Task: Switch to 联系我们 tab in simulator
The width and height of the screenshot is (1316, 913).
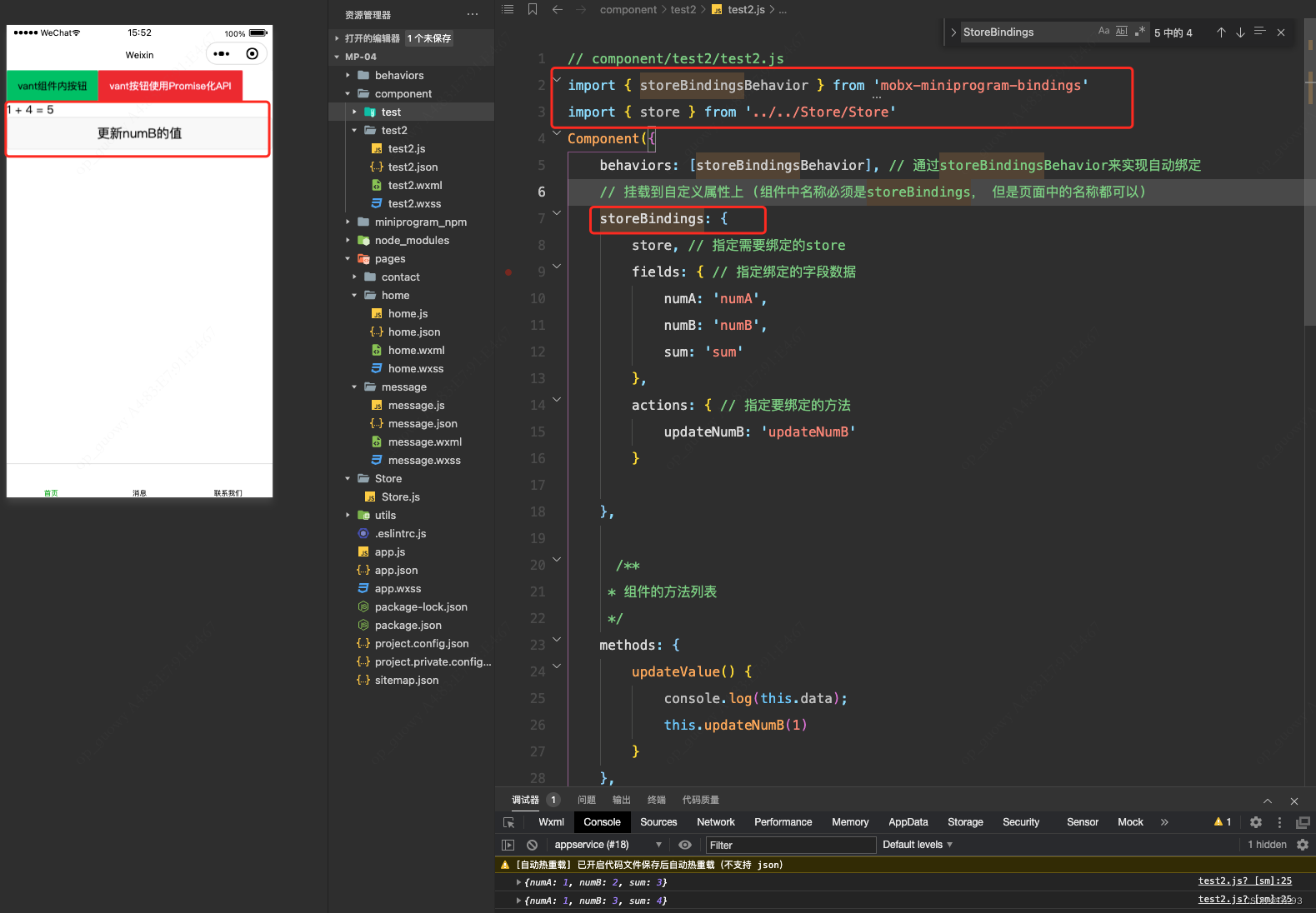Action: tap(228, 491)
